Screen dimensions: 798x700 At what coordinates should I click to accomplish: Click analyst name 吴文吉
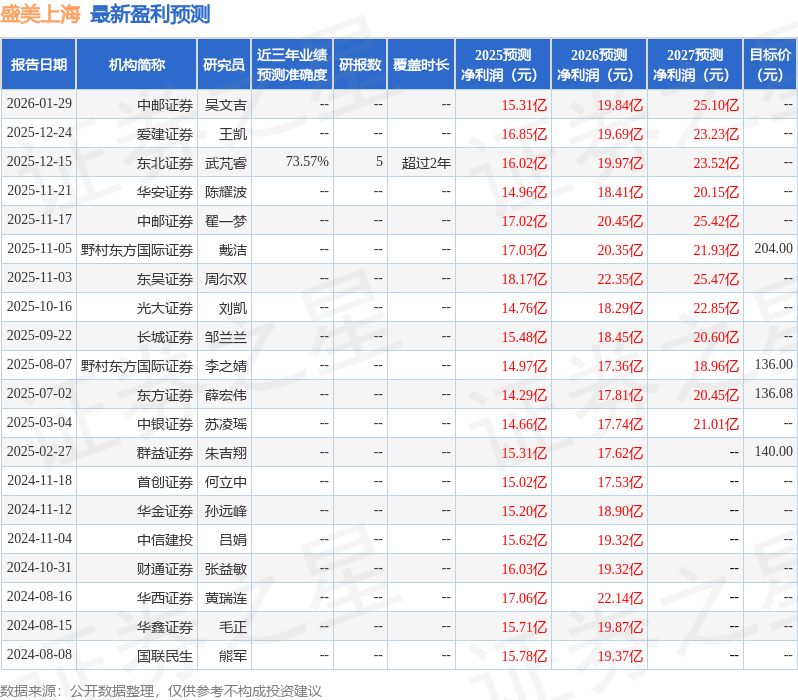(x=226, y=104)
